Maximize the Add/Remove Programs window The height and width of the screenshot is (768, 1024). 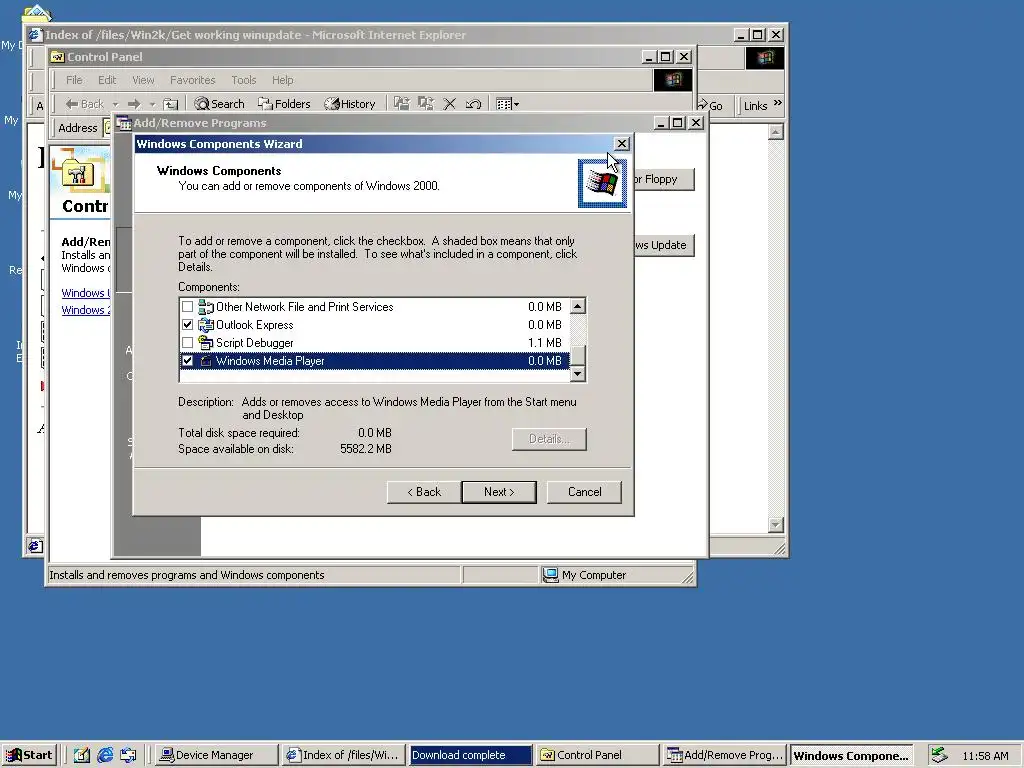click(678, 123)
